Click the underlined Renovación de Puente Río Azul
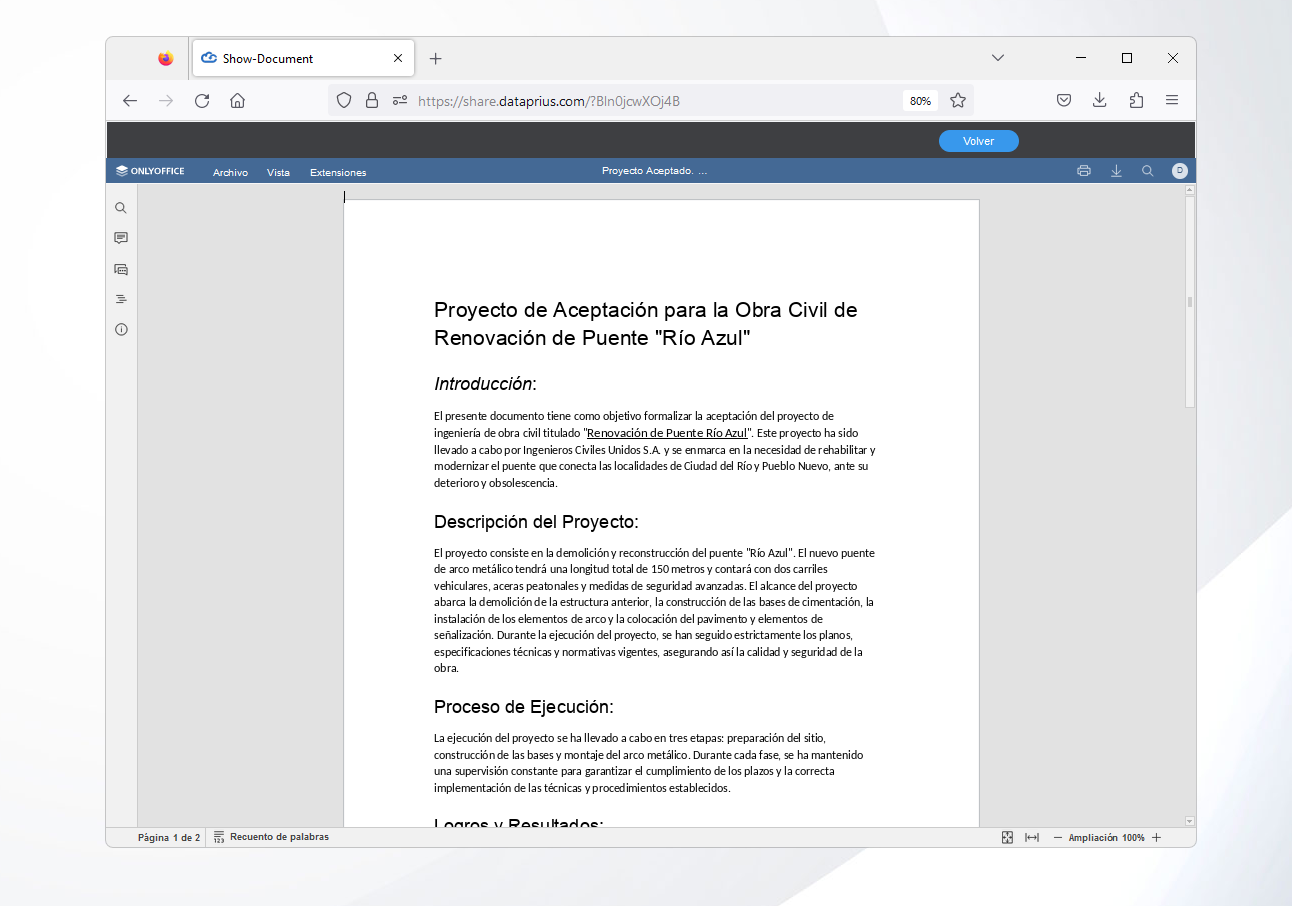The height and width of the screenshot is (906, 1292). tap(667, 433)
